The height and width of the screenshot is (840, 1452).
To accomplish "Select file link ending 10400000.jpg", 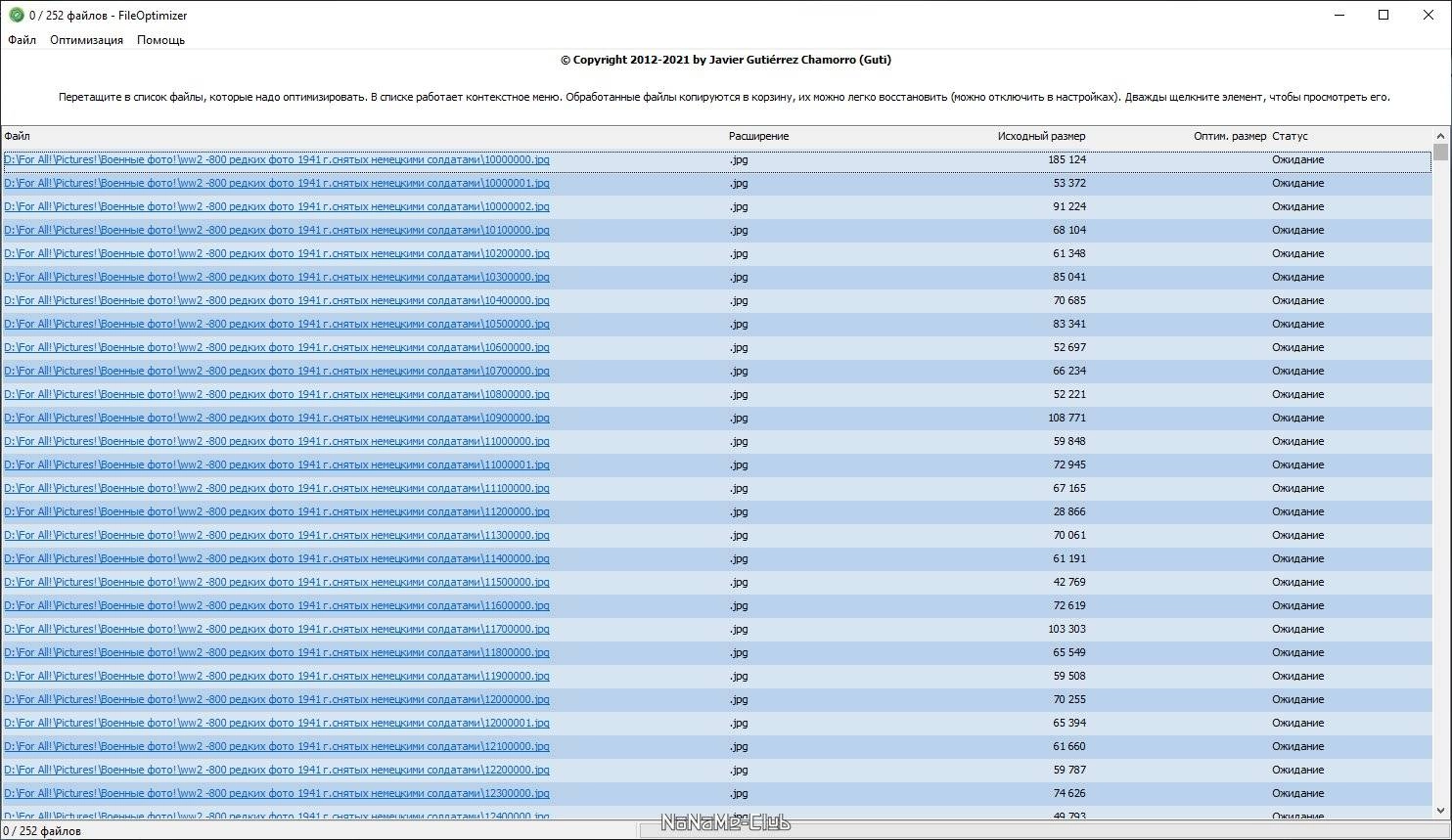I will pos(277,300).
